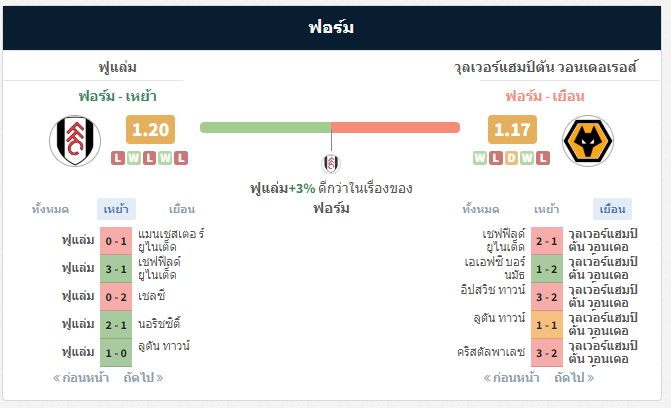
Task: Click Wolves' 1.17 form rating badge
Action: point(512,129)
